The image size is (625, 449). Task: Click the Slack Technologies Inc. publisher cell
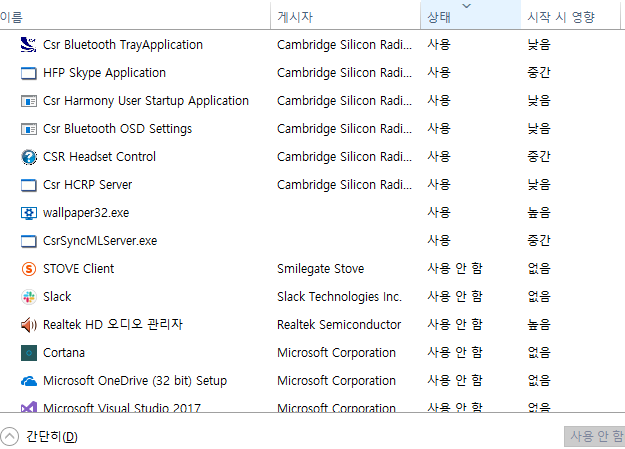[339, 297]
